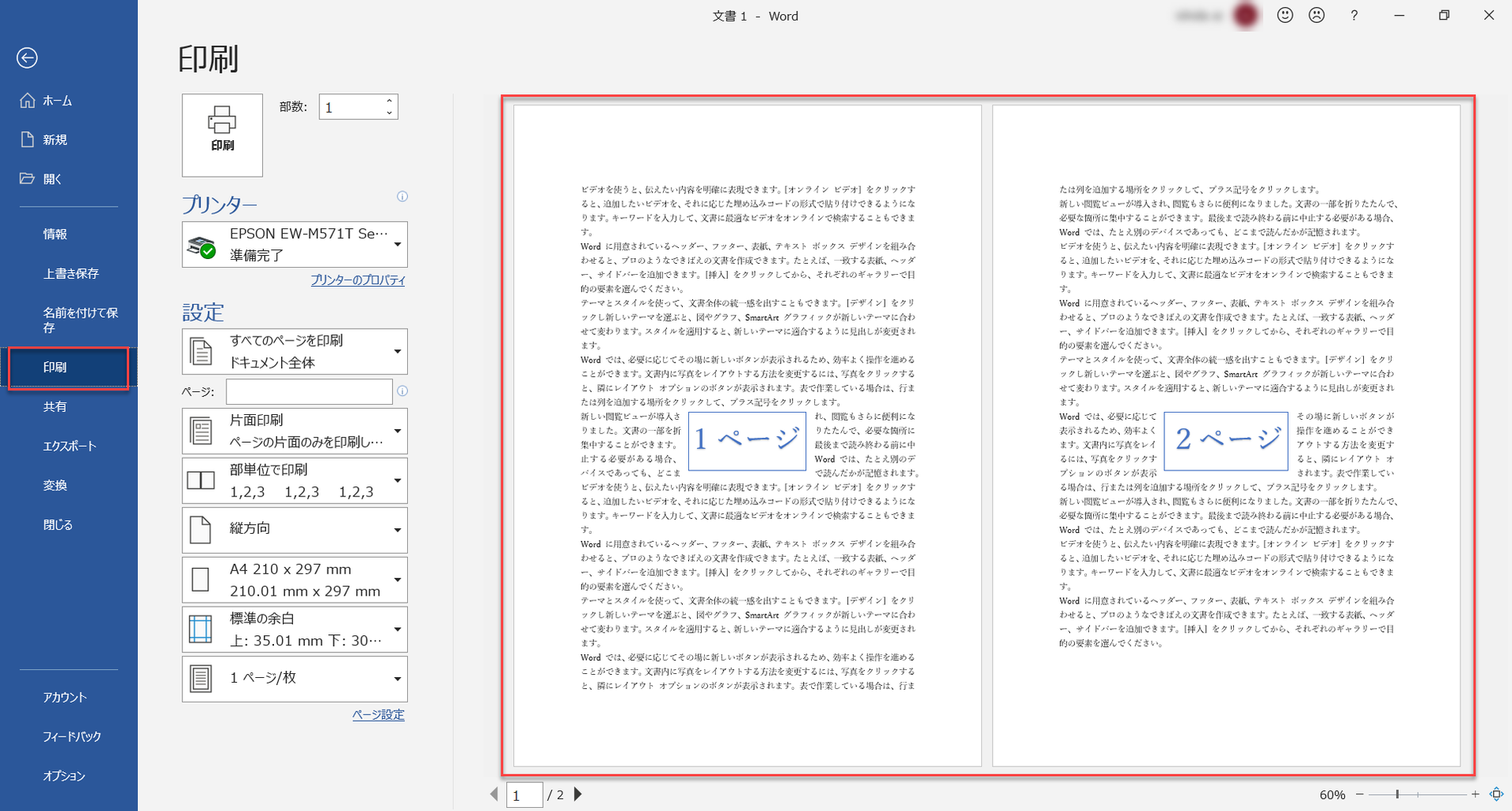Select ホーム in the sidebar
Screen dimensions: 1512x811
tap(69, 101)
